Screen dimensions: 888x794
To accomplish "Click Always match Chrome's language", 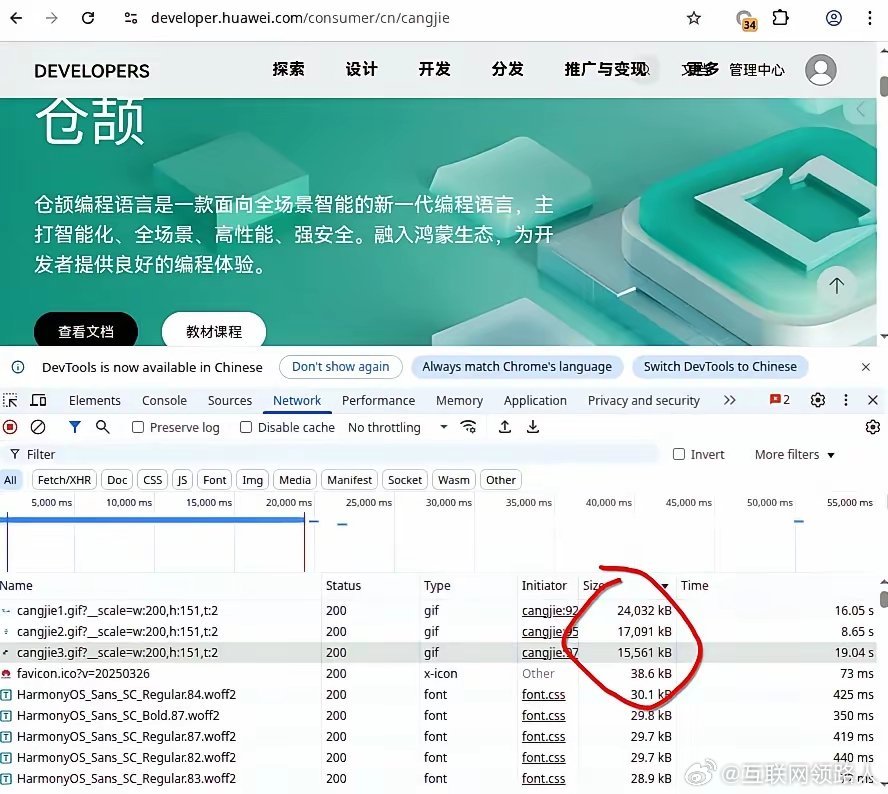I will [517, 367].
